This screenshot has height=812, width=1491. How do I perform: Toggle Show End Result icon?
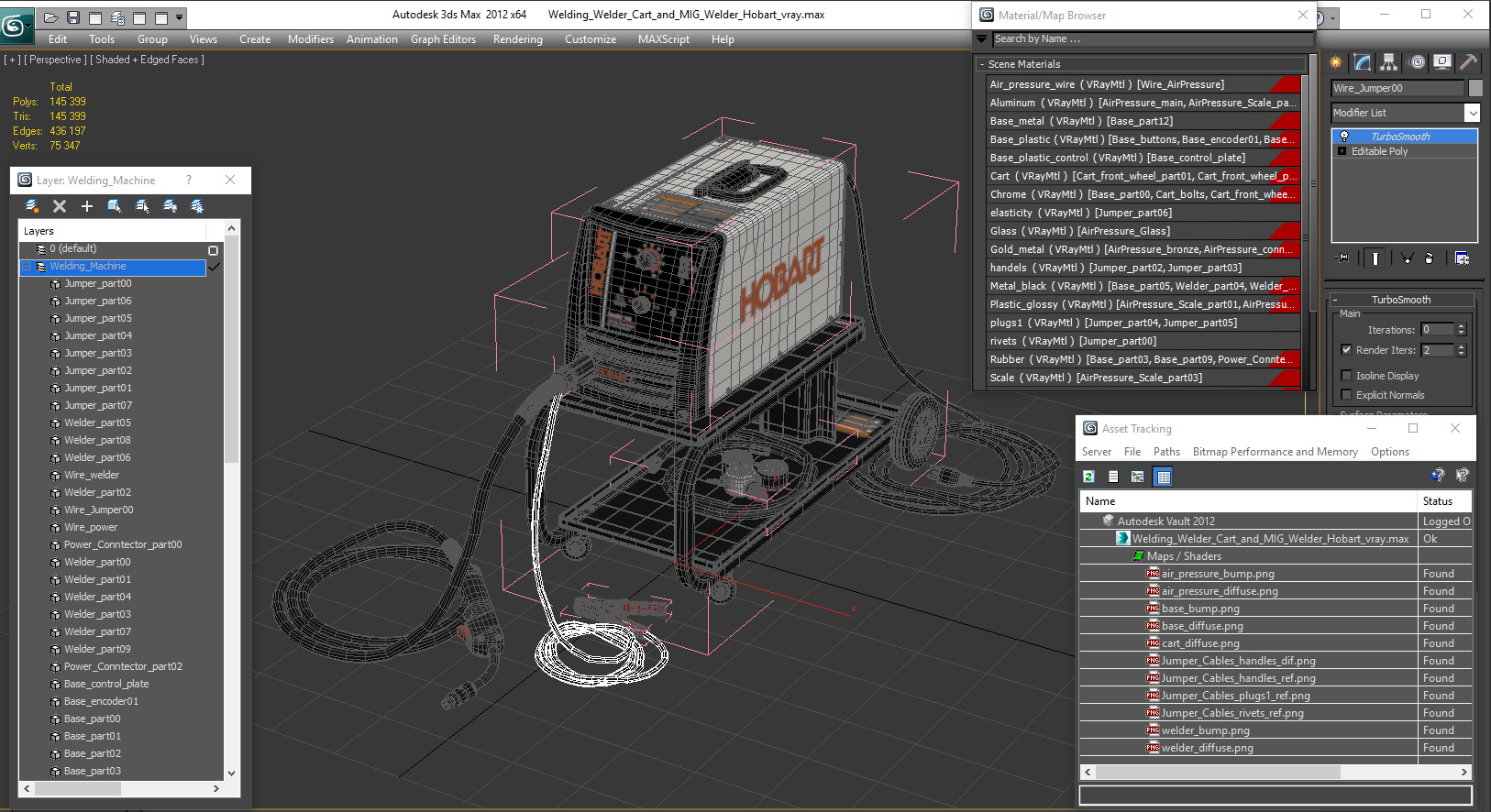[1375, 258]
